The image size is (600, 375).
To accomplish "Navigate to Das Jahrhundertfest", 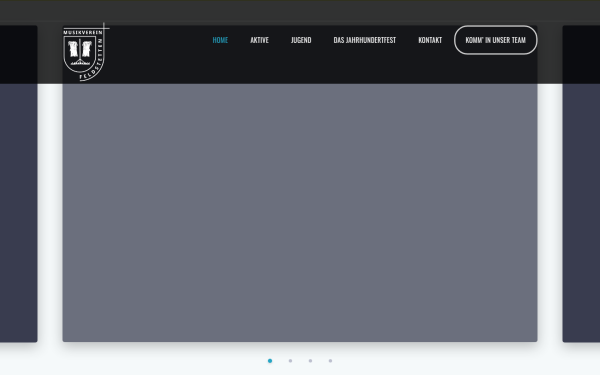I will [x=365, y=40].
